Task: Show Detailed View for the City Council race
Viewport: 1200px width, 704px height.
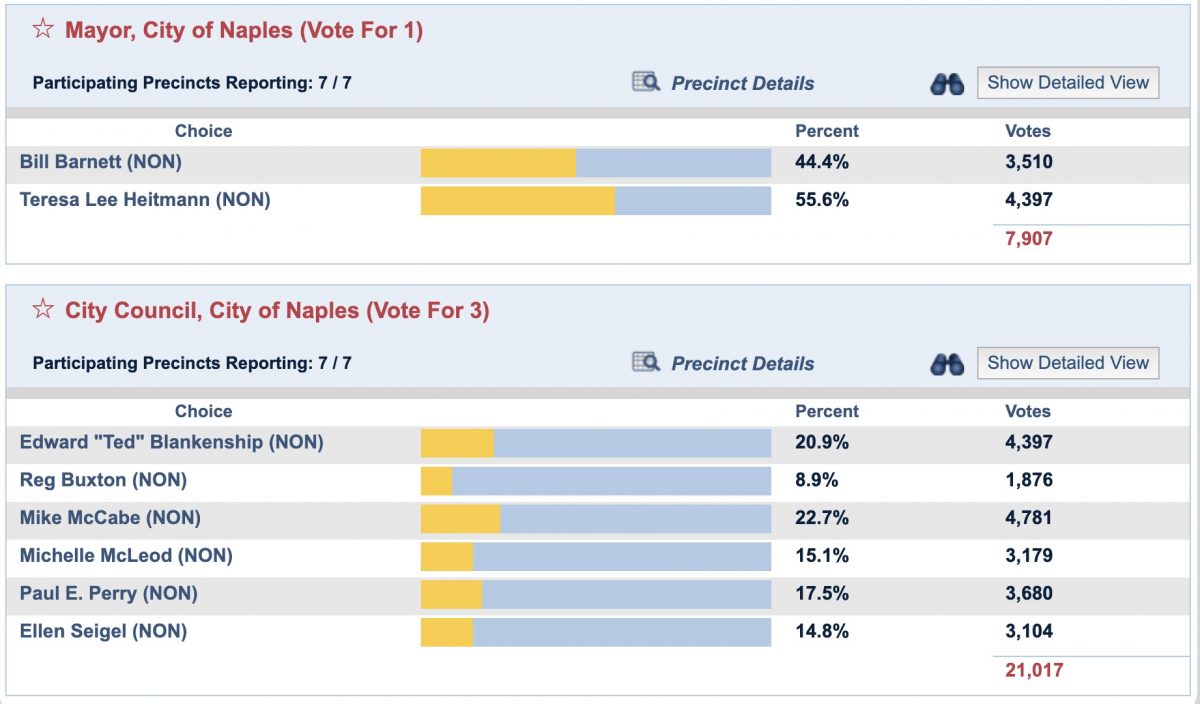Action: point(1067,362)
